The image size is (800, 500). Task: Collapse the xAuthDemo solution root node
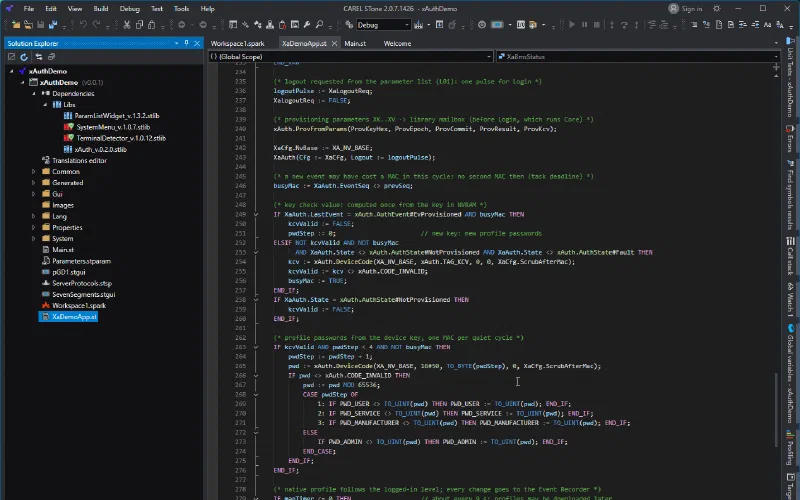pos(12,71)
